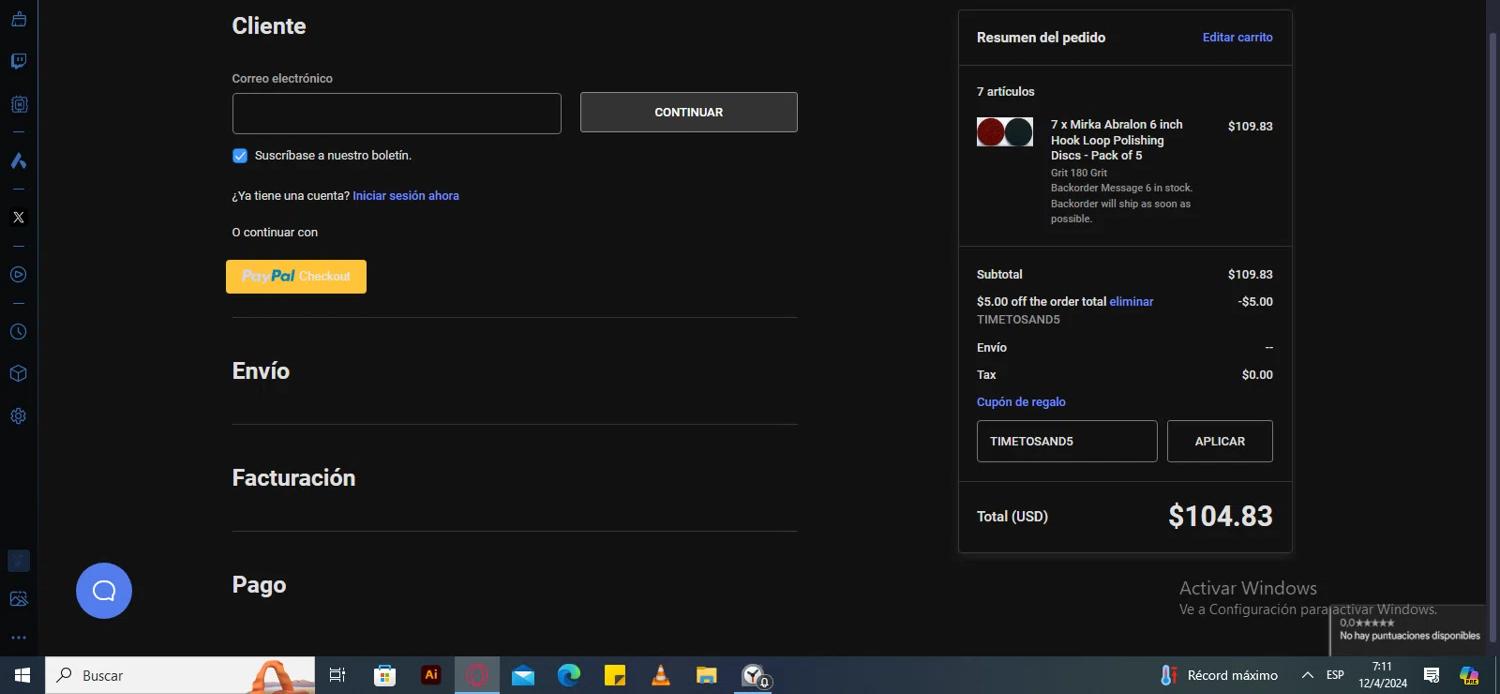Remove coupon via eliminar link
This screenshot has height=694, width=1500.
click(1131, 302)
